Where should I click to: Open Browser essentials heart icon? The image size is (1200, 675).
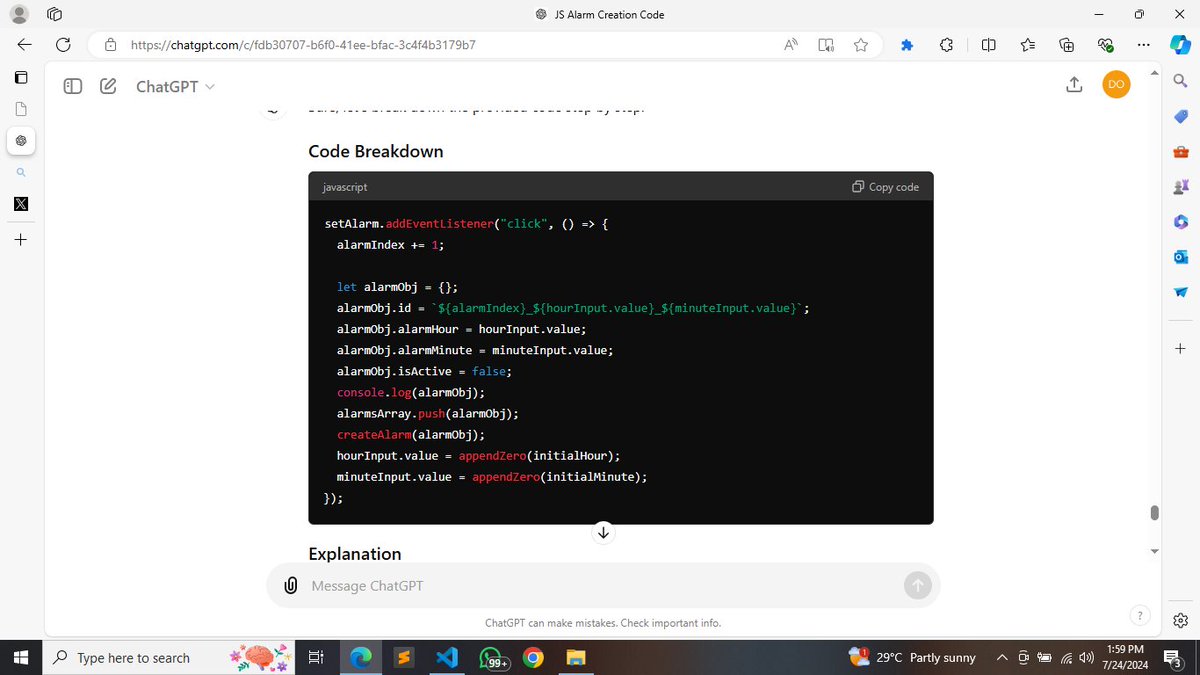click(x=1105, y=45)
